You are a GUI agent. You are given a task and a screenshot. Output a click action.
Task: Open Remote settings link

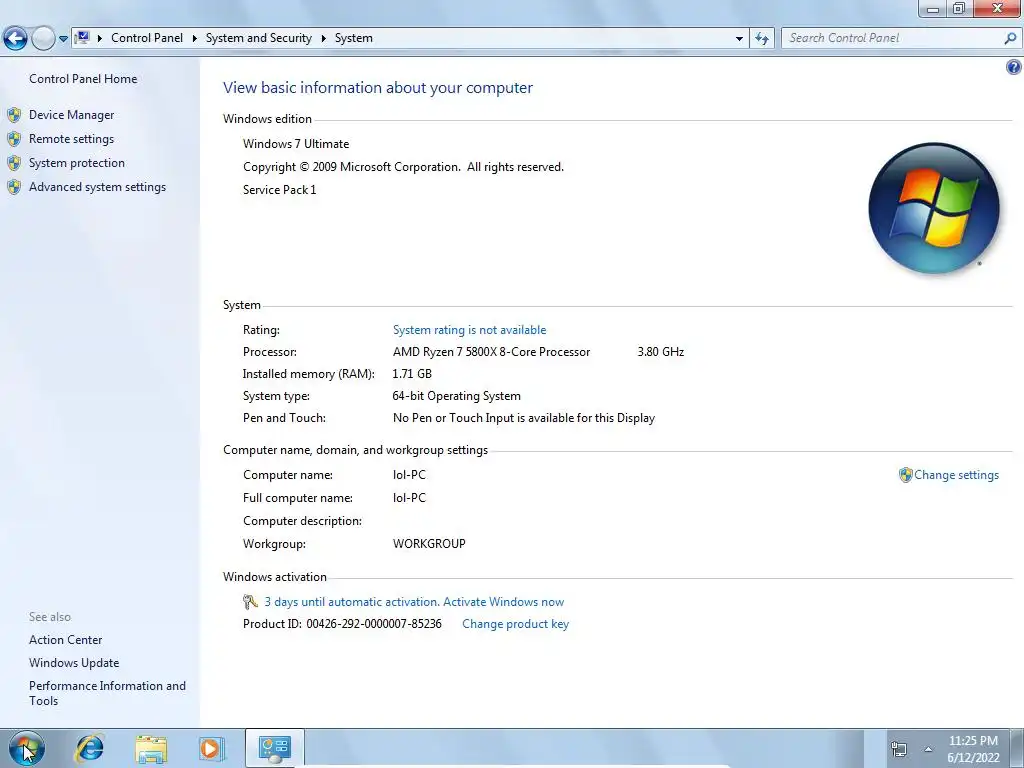point(71,139)
